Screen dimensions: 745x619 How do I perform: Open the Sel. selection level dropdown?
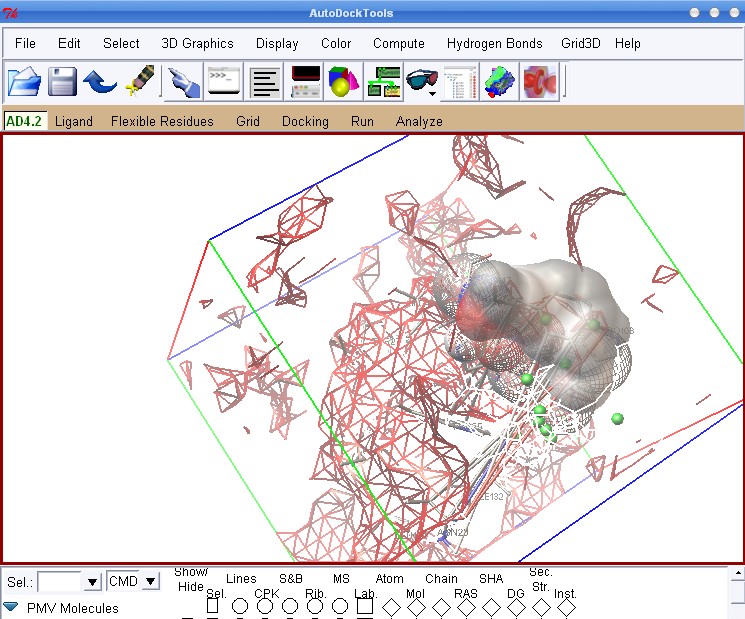coord(93,582)
